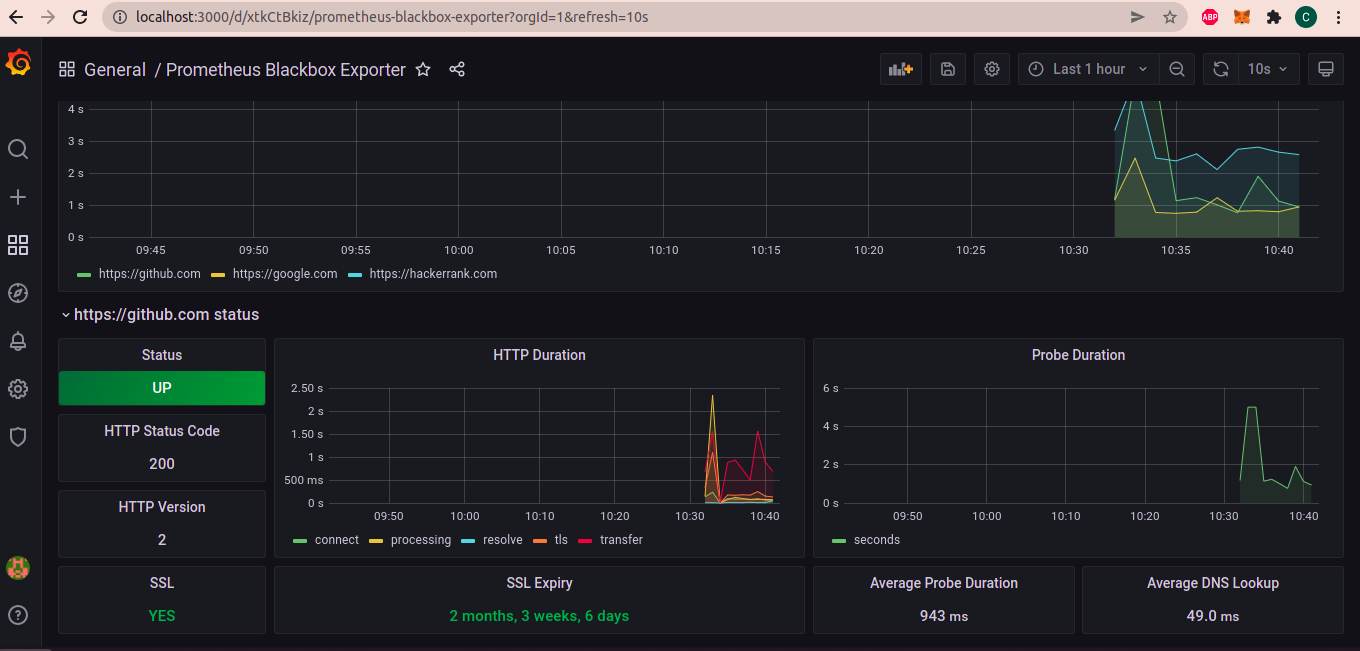The image size is (1360, 651).
Task: Click the browser reload button
Action: click(82, 17)
